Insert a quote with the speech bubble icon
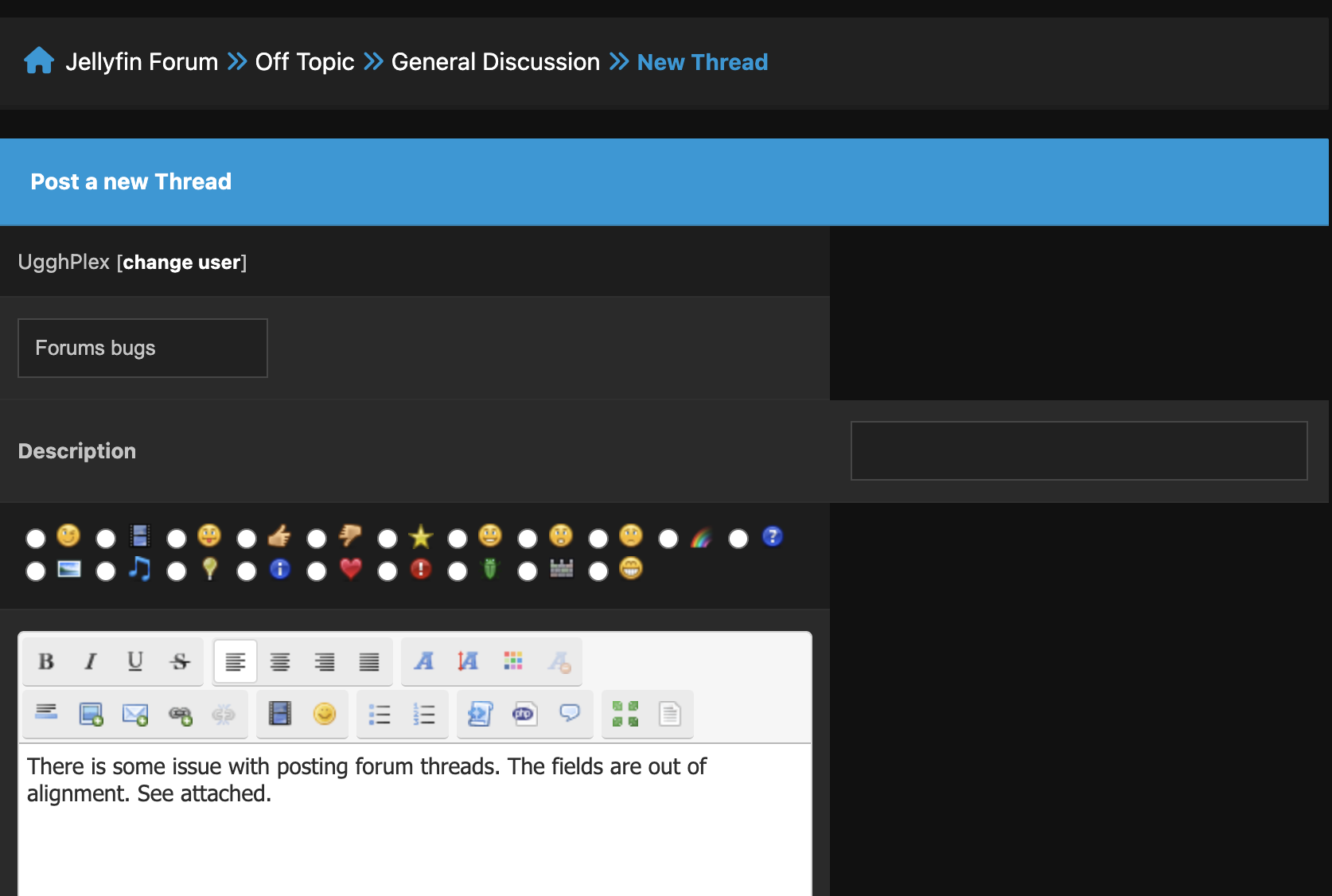Viewport: 1332px width, 896px height. tap(570, 714)
